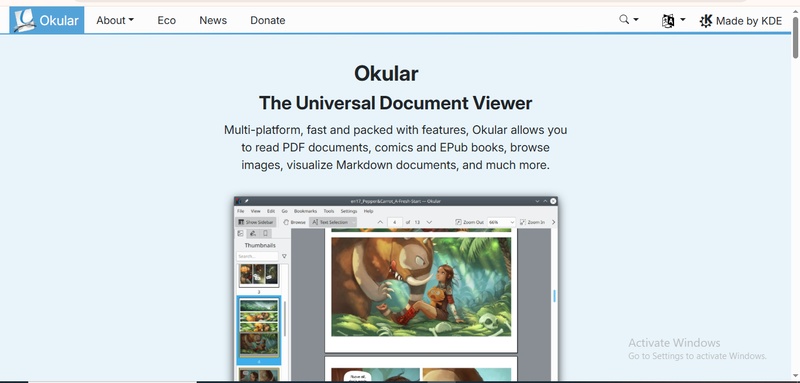Click the maximize chevron in the Okular title bar
This screenshot has height=383, width=800.
point(545,201)
